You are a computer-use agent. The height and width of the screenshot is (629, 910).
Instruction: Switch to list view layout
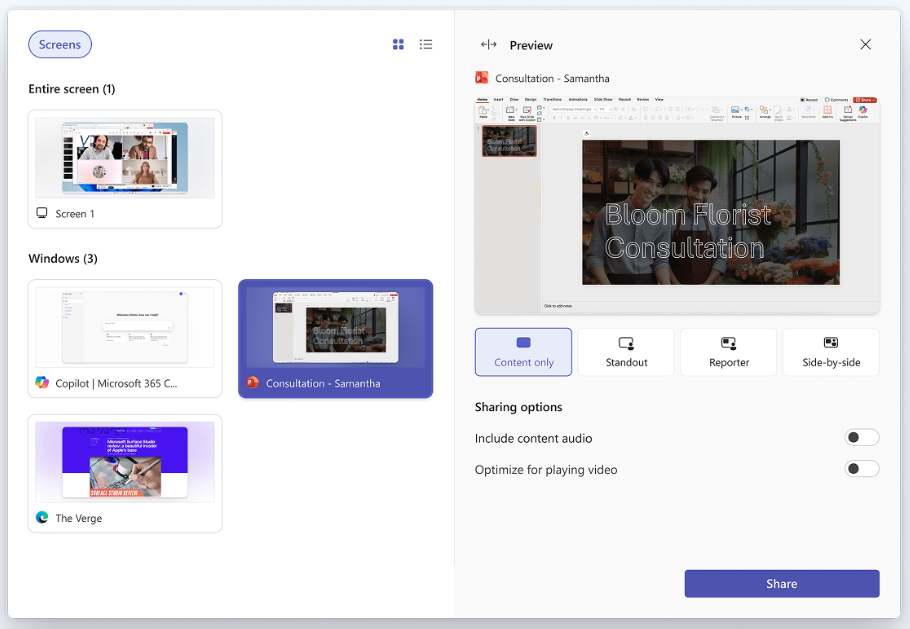pyautogui.click(x=426, y=44)
